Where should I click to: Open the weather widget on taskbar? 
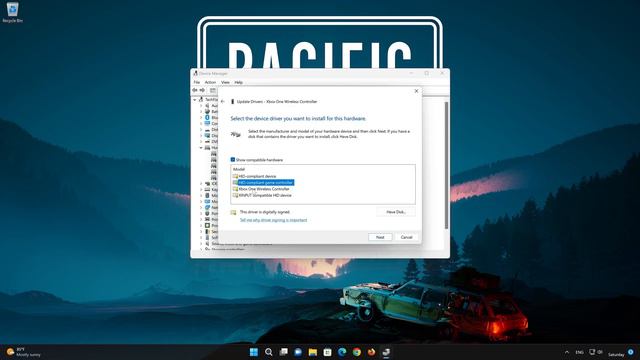(x=24, y=352)
